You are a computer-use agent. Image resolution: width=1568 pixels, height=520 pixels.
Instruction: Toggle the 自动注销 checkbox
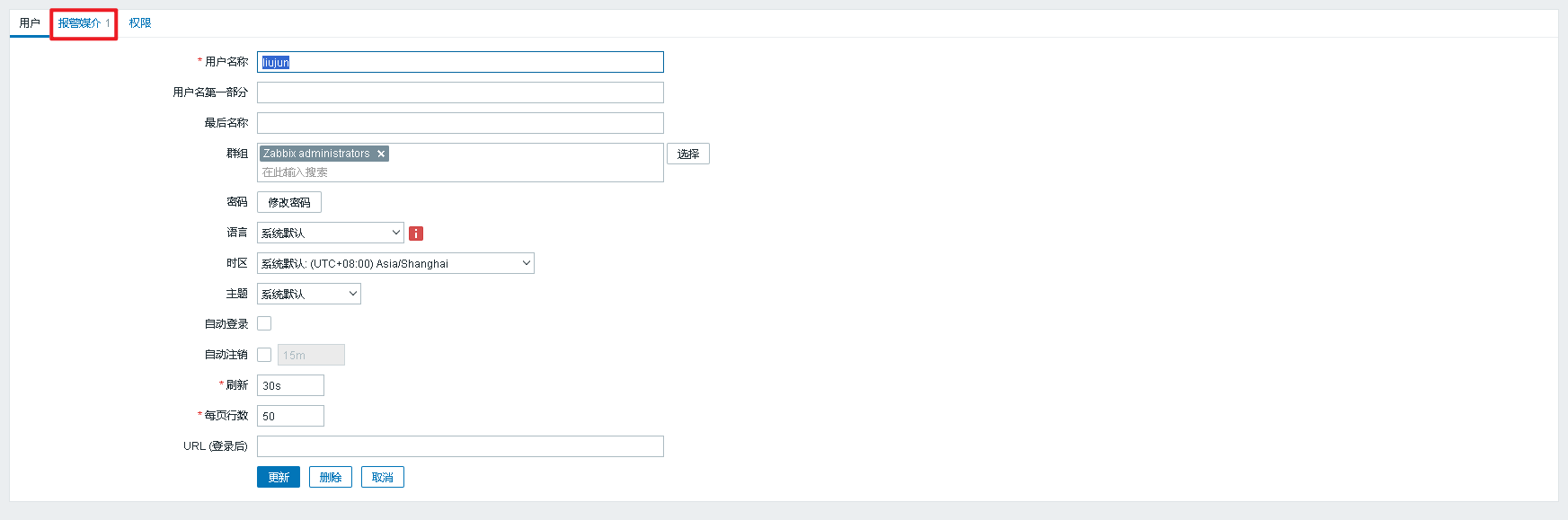(x=264, y=355)
